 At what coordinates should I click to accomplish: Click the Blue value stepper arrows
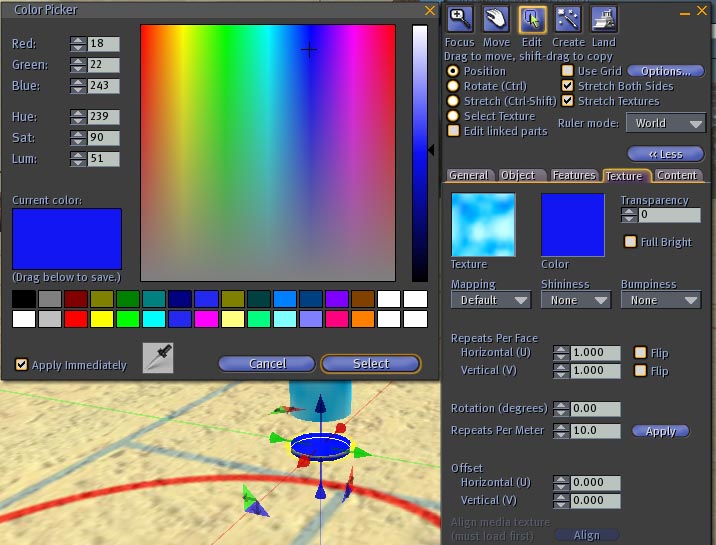pyautogui.click(x=78, y=86)
